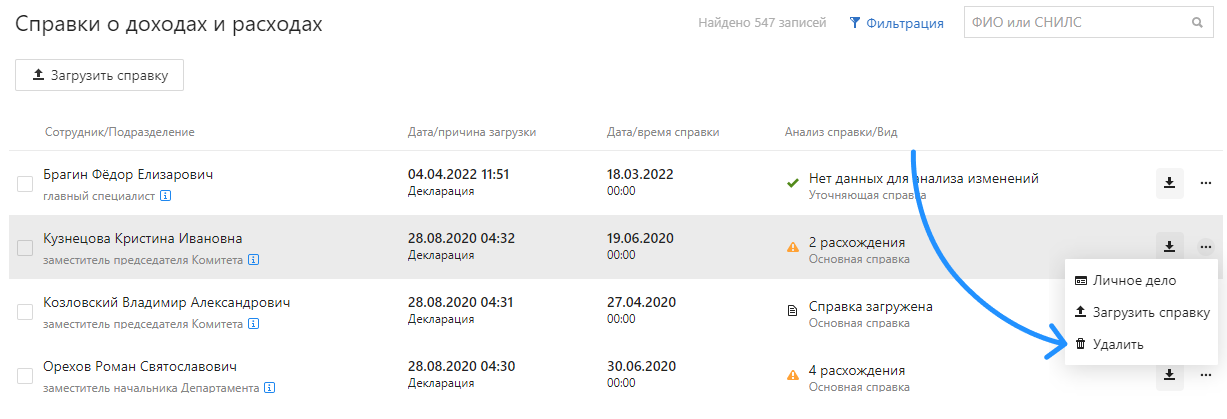The width and height of the screenshot is (1227, 419).
Task: Open three-dots menu in Кузнецова row
Action: pyautogui.click(x=1206, y=246)
